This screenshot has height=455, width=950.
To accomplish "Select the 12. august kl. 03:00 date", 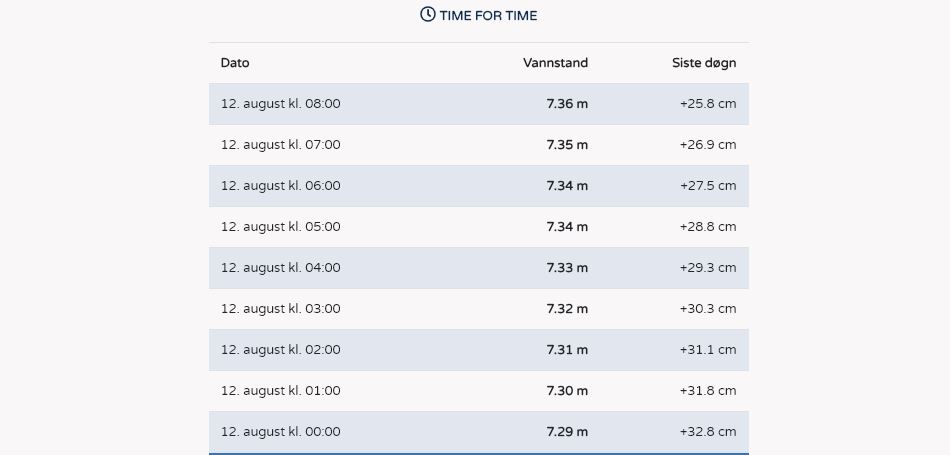I will coord(281,309).
